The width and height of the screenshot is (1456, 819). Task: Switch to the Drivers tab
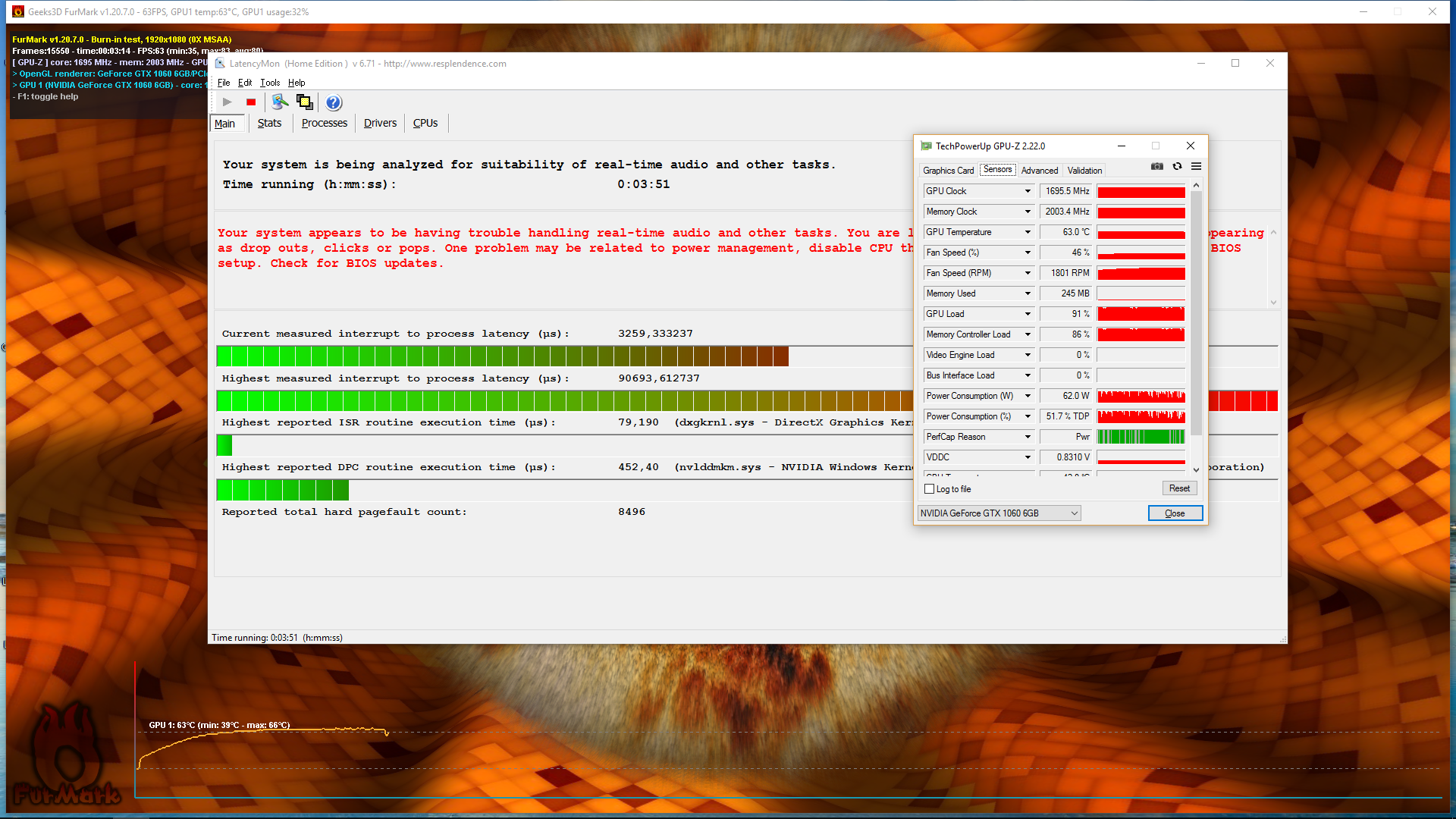(380, 123)
